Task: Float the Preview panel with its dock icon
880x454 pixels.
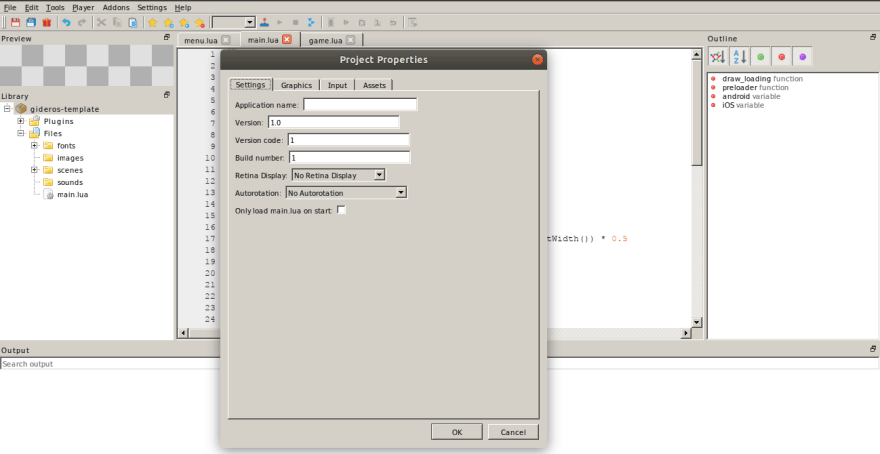Action: coord(167,37)
